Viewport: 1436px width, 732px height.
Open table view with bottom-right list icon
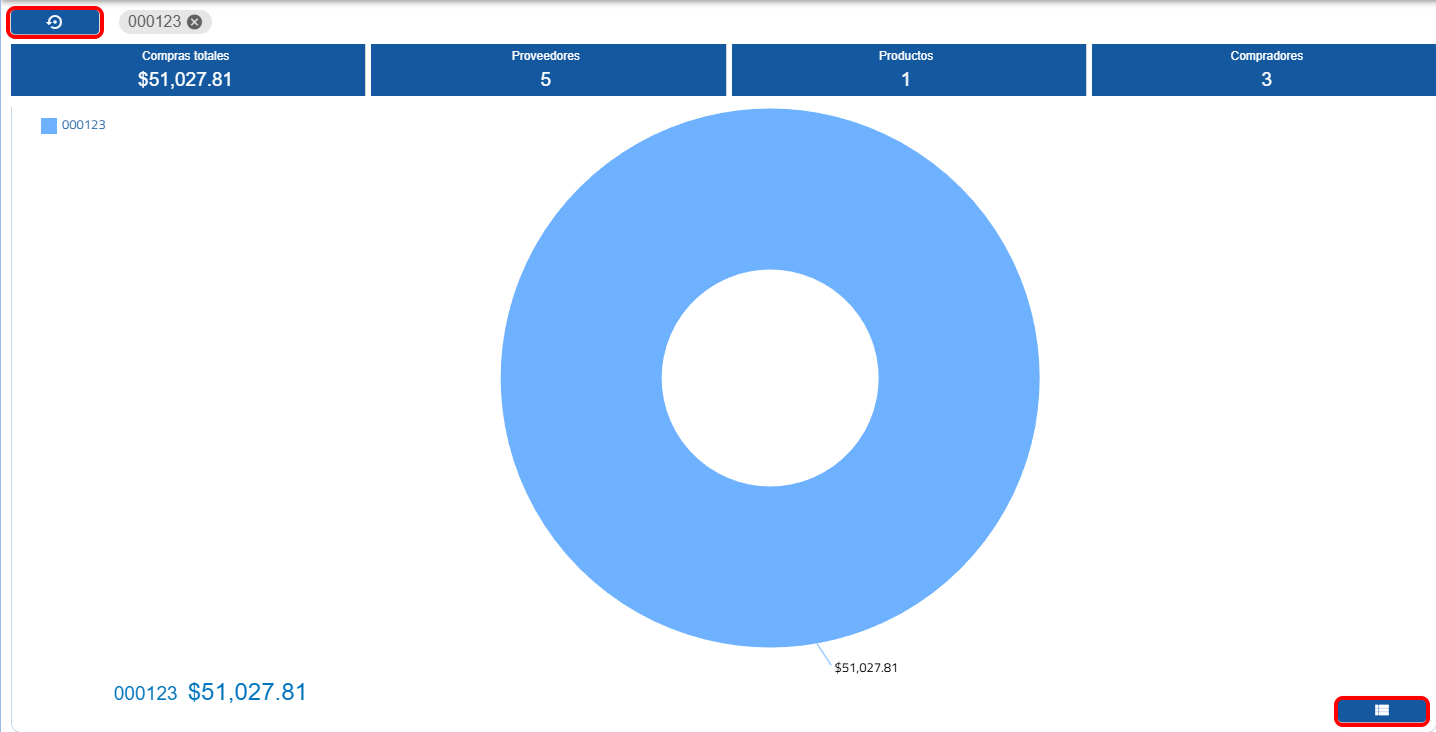click(x=1381, y=710)
